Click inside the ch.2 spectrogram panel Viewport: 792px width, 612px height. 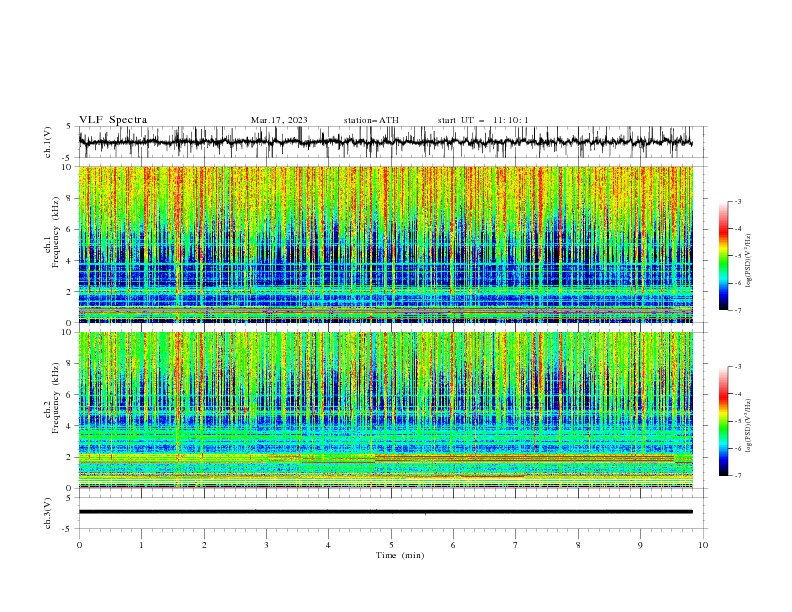[385, 410]
